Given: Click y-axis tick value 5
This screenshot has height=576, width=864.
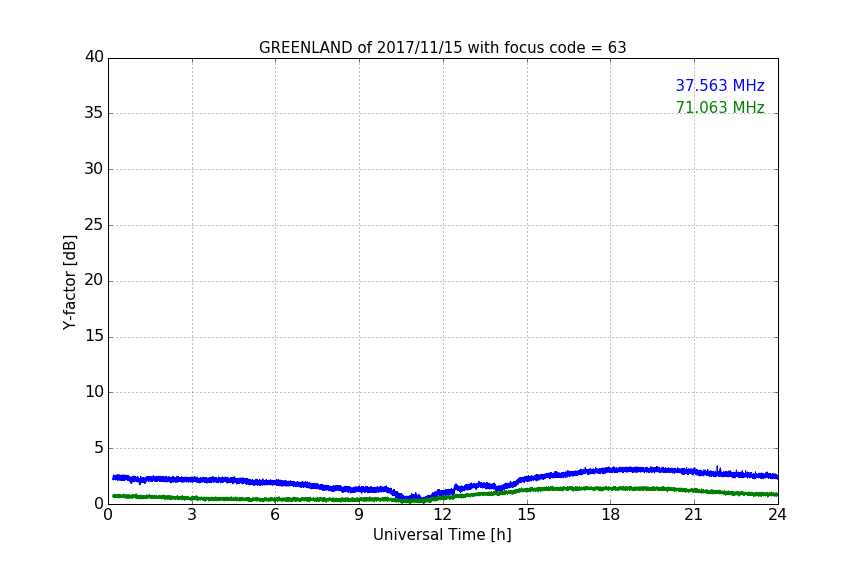Looking at the screenshot, I should tap(99, 448).
